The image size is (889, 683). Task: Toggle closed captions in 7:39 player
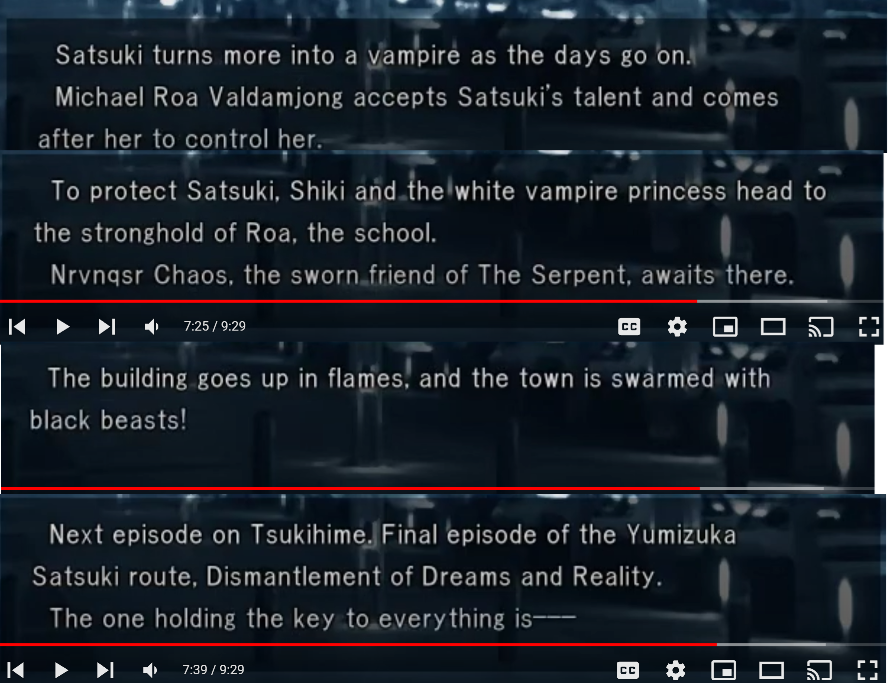point(628,670)
